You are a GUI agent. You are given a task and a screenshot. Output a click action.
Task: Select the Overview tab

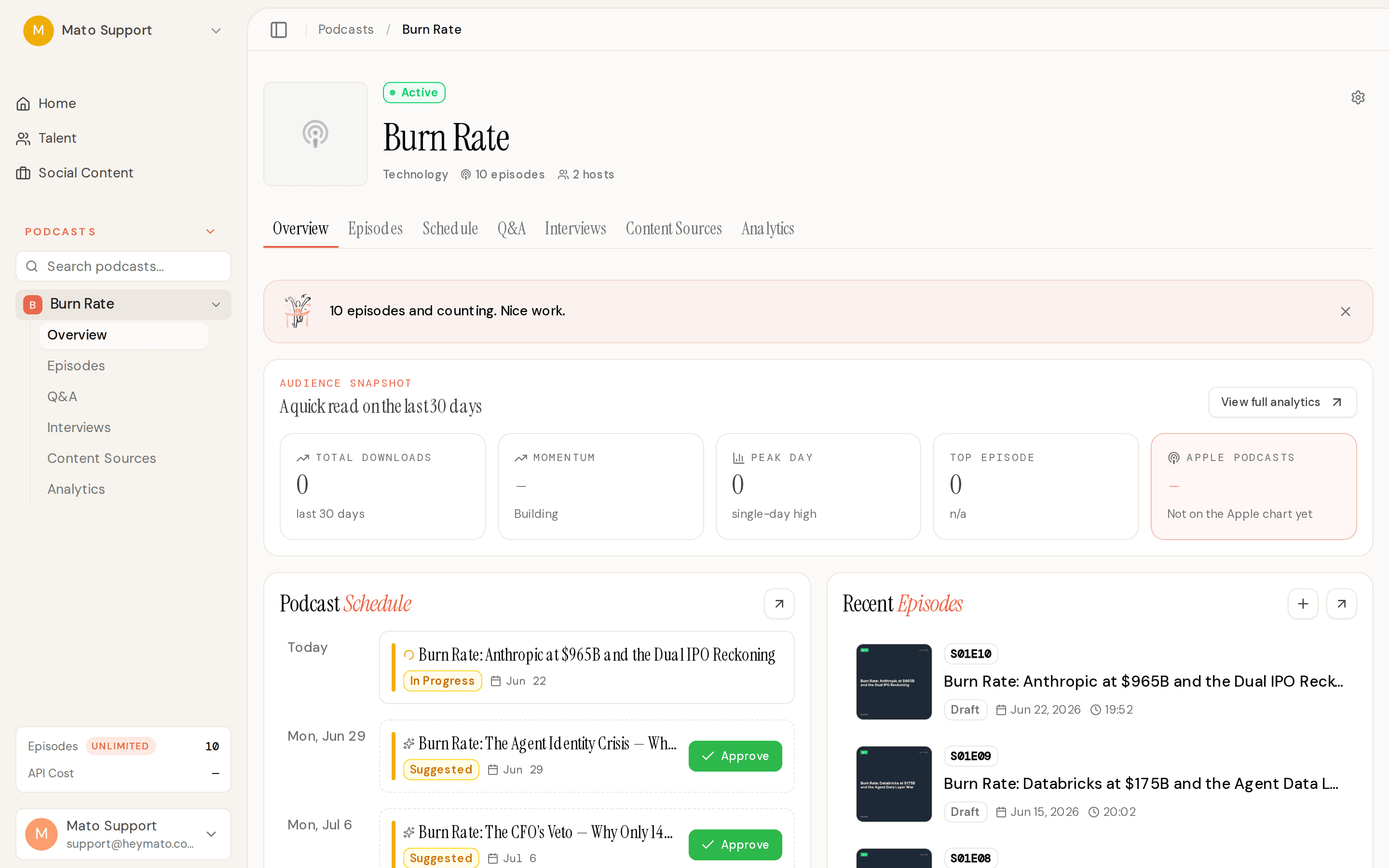point(301,229)
